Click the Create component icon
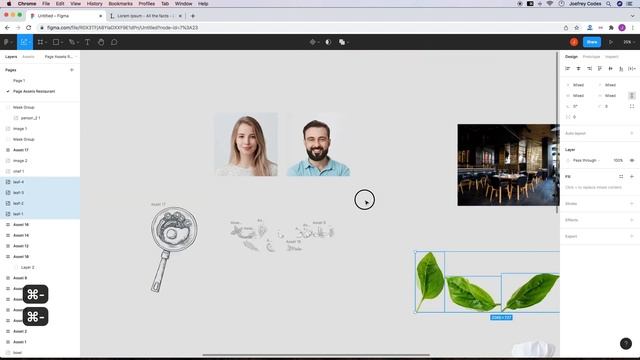 click(x=313, y=42)
